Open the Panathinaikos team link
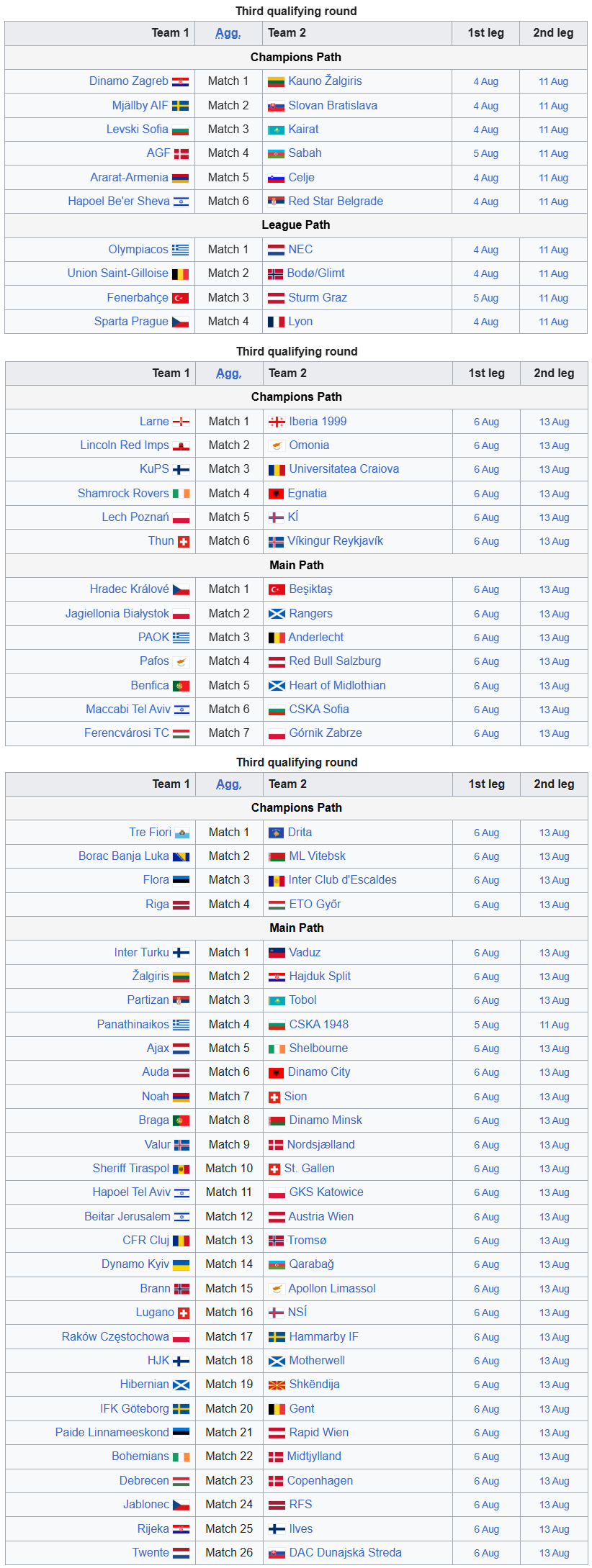Screen dimensions: 592x1568 click(x=133, y=1025)
